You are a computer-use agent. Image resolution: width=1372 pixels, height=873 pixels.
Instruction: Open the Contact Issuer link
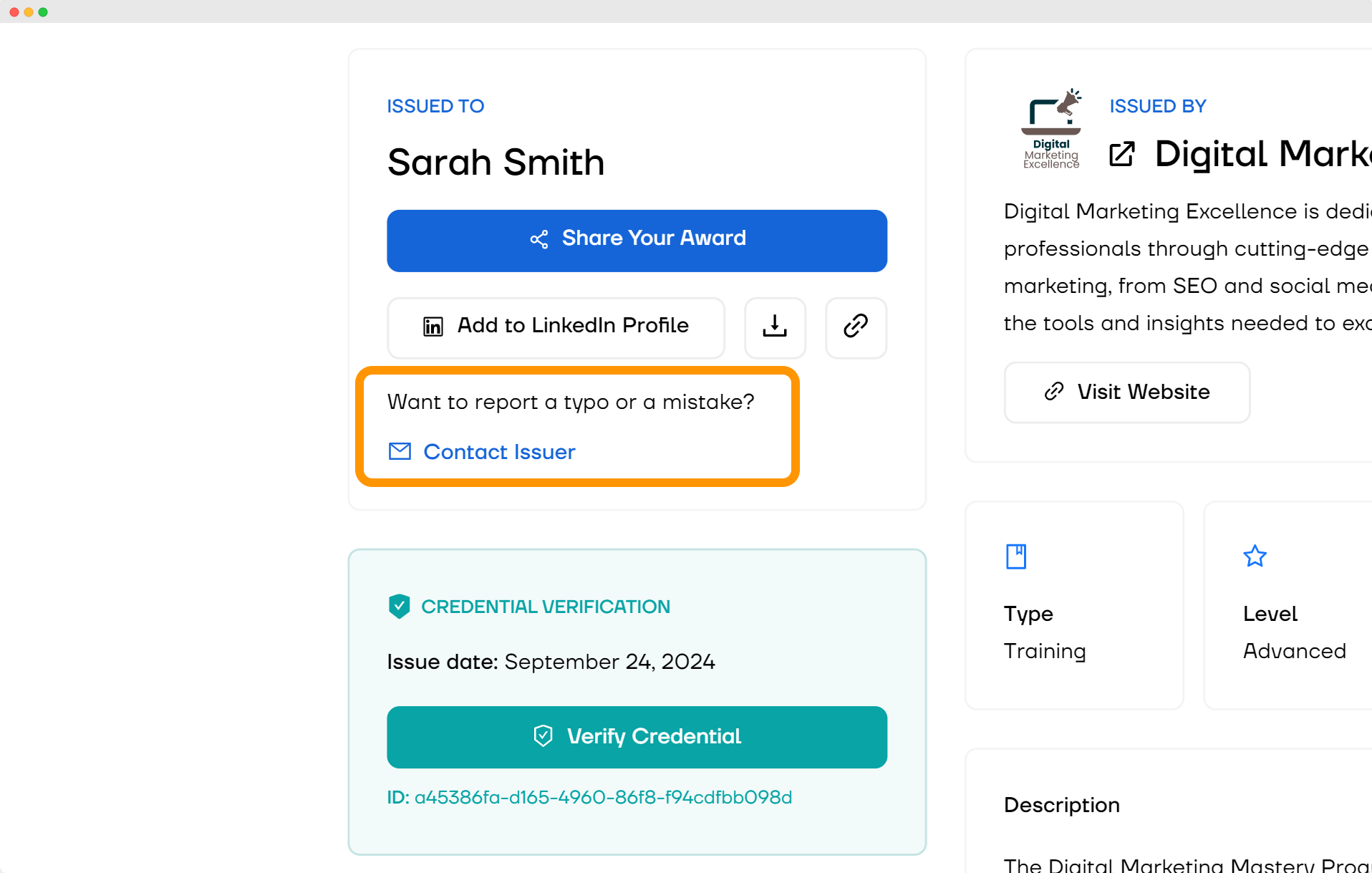(x=482, y=452)
